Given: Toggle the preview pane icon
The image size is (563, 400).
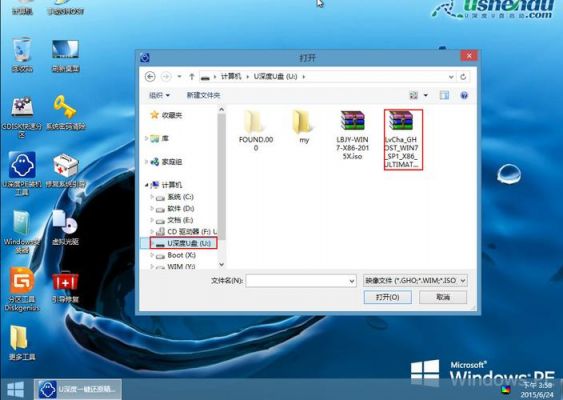Looking at the screenshot, I should tap(444, 95).
